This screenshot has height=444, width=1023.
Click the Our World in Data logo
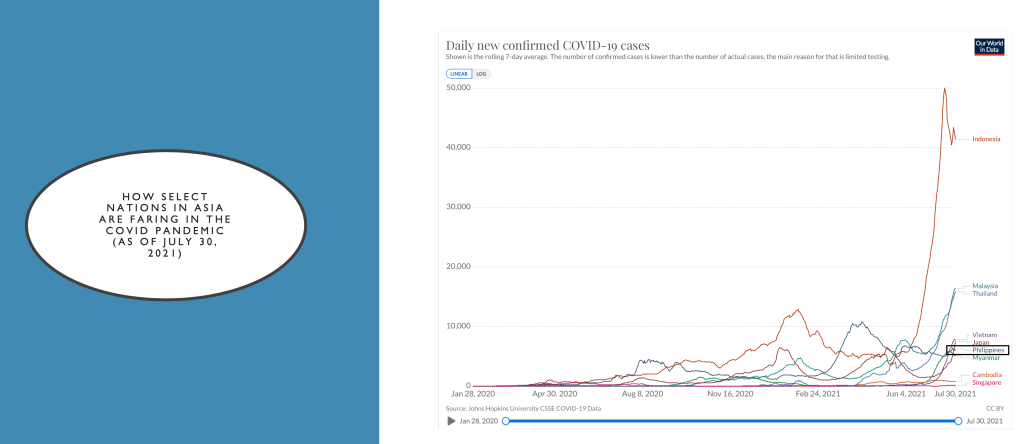click(988, 48)
